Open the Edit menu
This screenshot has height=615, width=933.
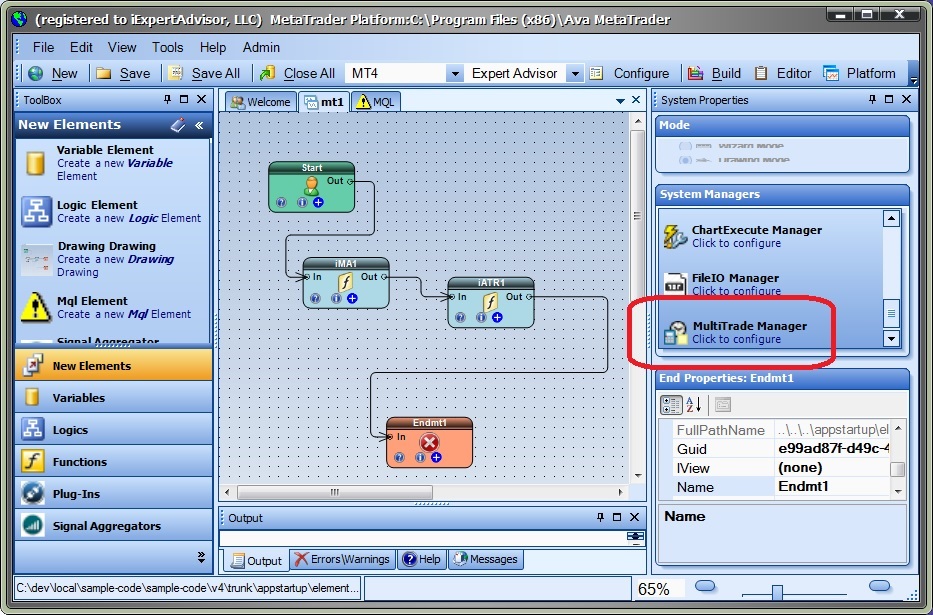coord(81,47)
